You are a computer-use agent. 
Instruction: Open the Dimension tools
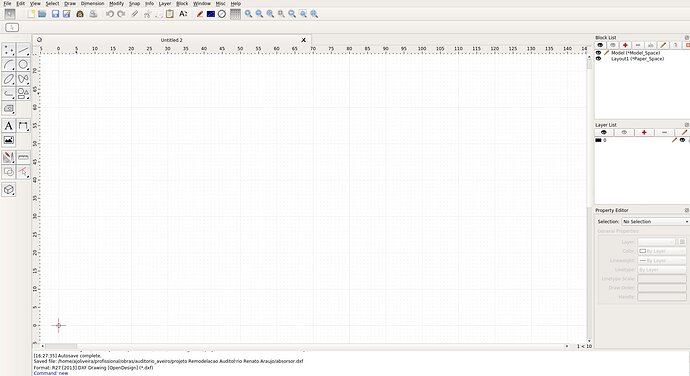[x=23, y=126]
